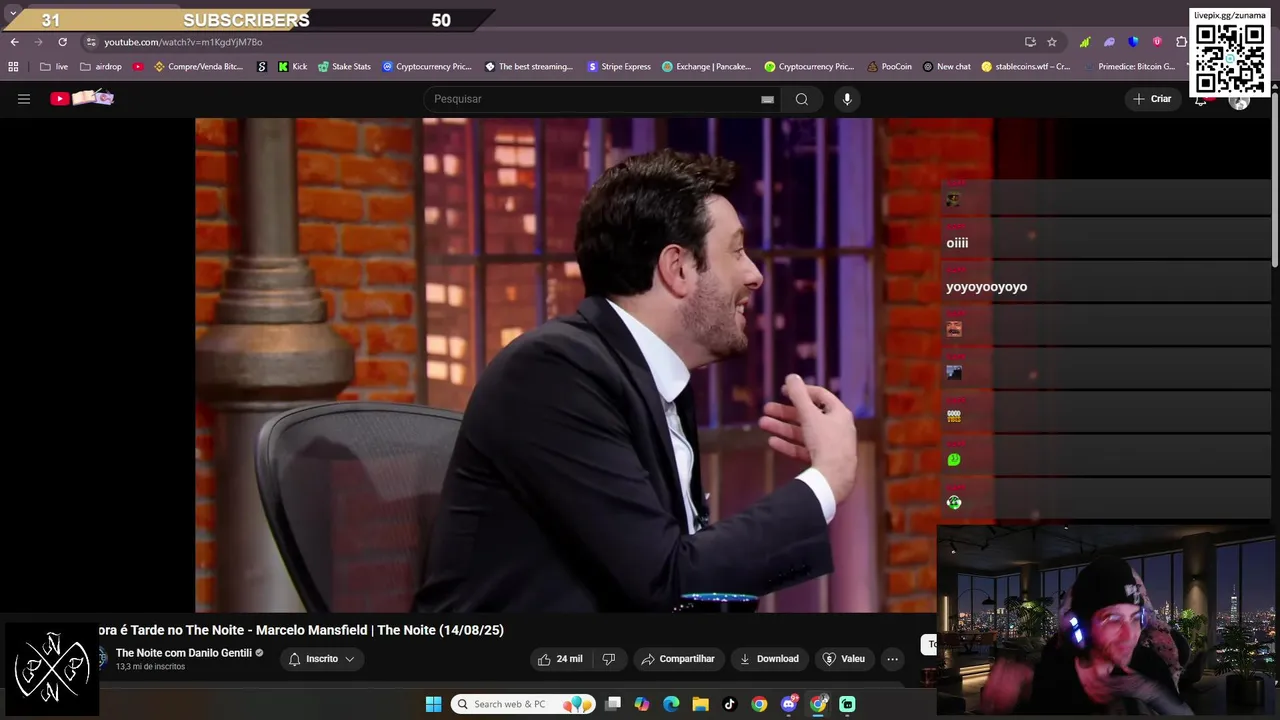Click the browser address bar URL

[183, 42]
